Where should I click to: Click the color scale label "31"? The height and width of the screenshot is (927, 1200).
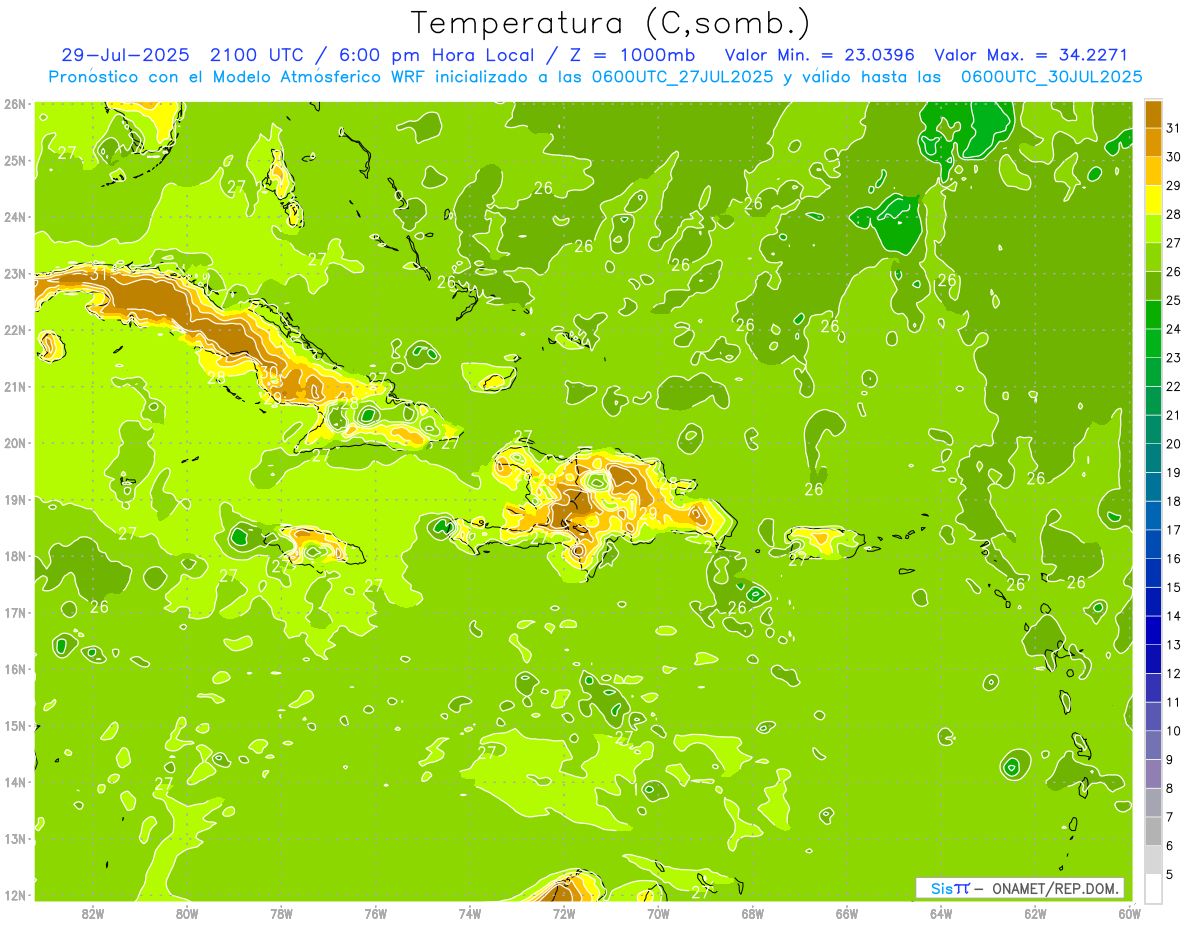[x=1173, y=128]
